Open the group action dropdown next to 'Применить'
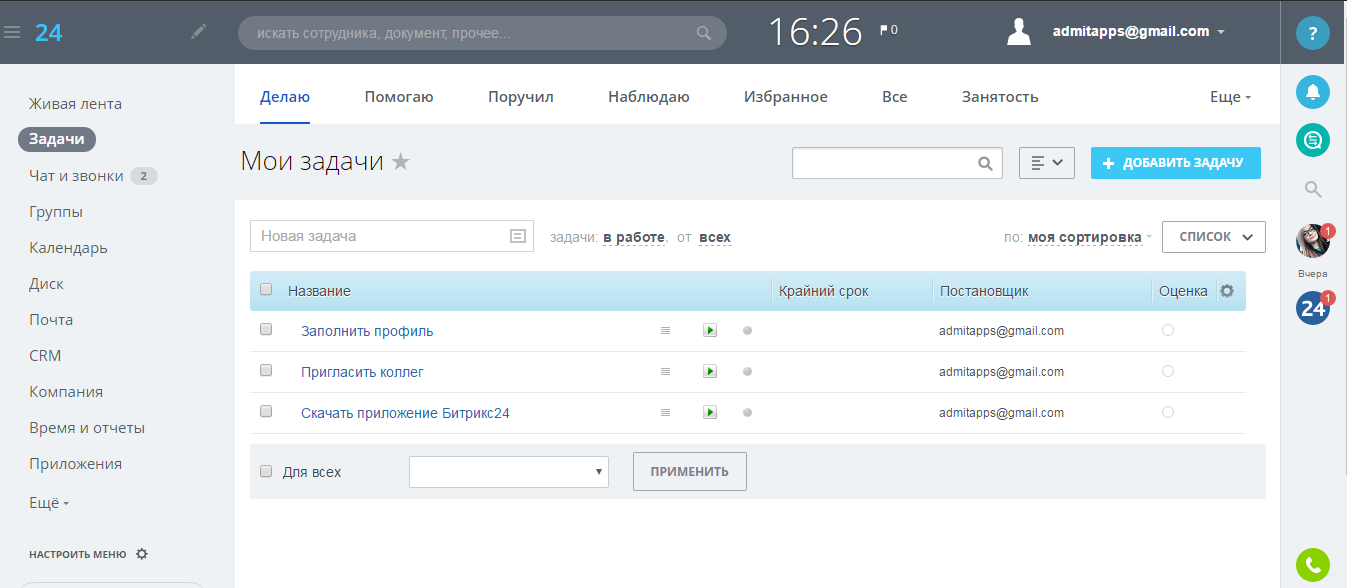 (x=508, y=471)
